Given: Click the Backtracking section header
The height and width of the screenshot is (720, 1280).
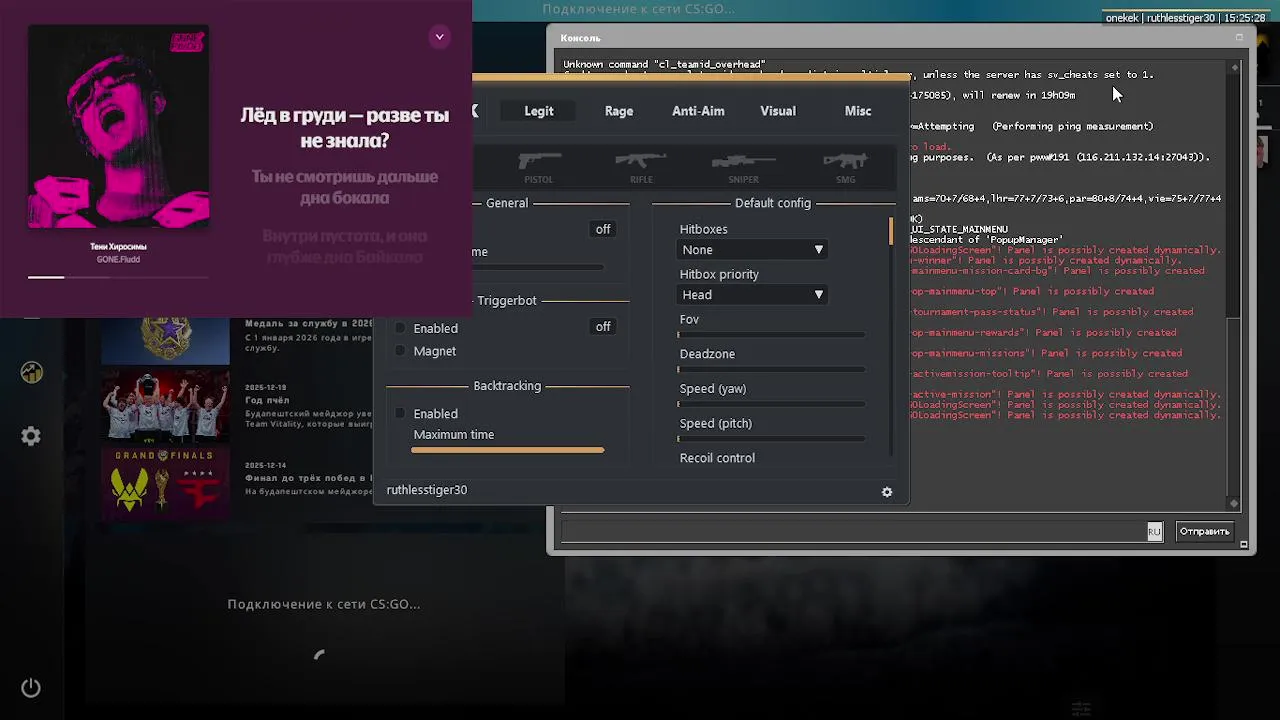Looking at the screenshot, I should tap(507, 386).
